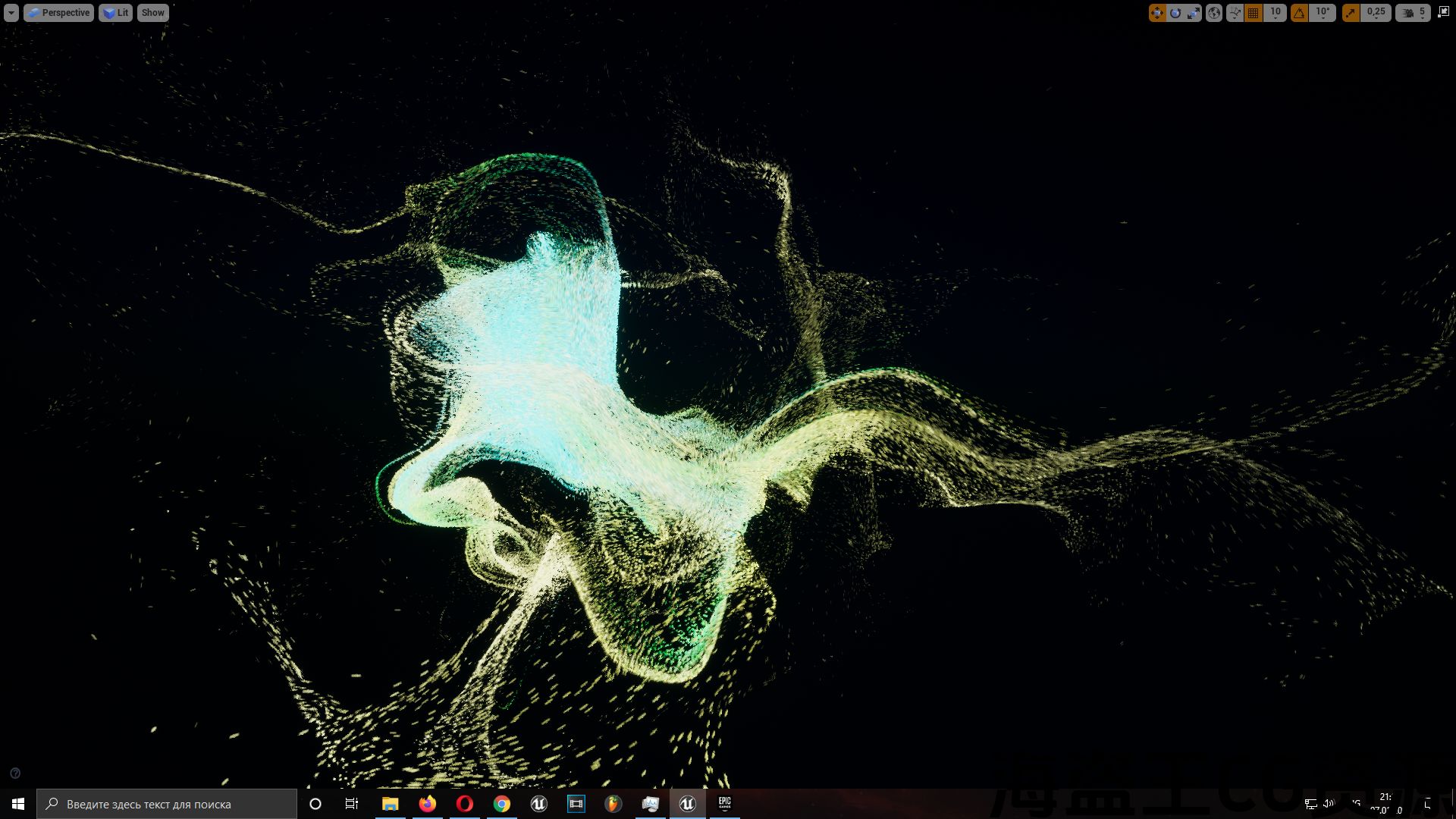Open camera speed setting

pyautogui.click(x=1414, y=13)
